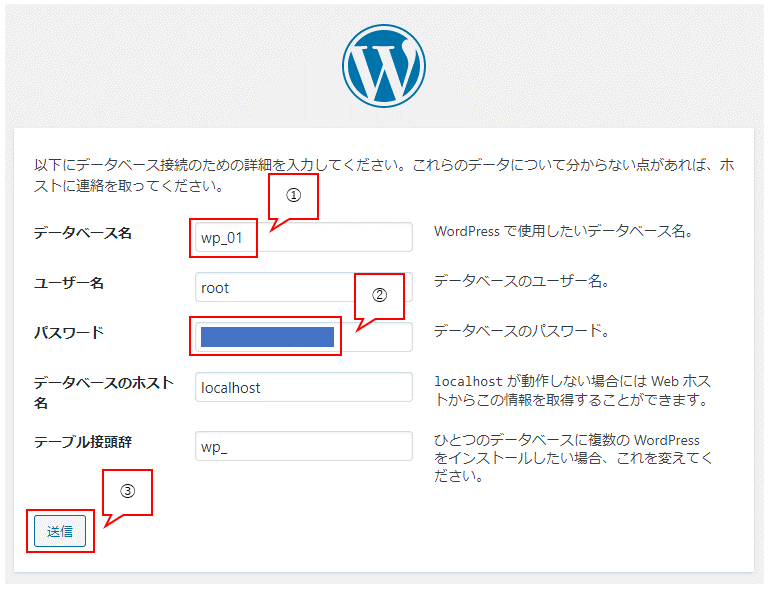This screenshot has height=591, width=770.
Task: Click the intro paragraph starting 以下にデータベース接続
Action: pos(384,175)
